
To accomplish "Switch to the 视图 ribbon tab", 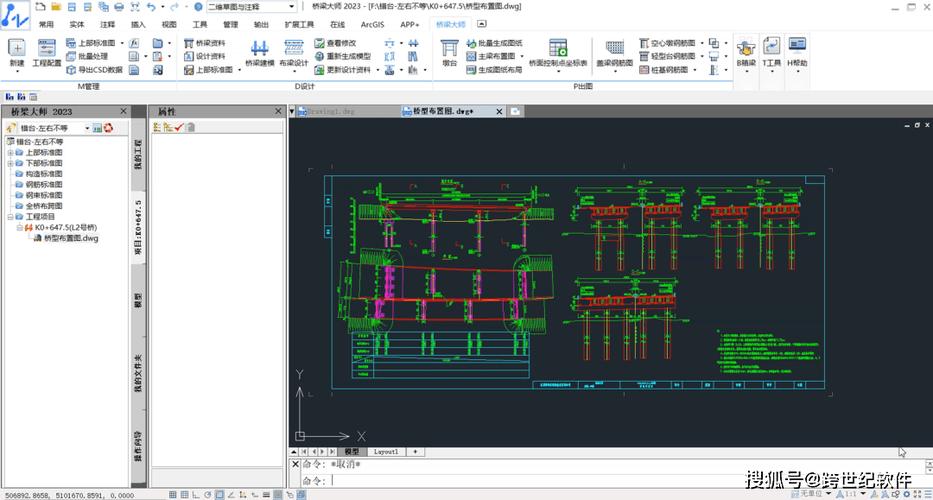I will point(169,24).
